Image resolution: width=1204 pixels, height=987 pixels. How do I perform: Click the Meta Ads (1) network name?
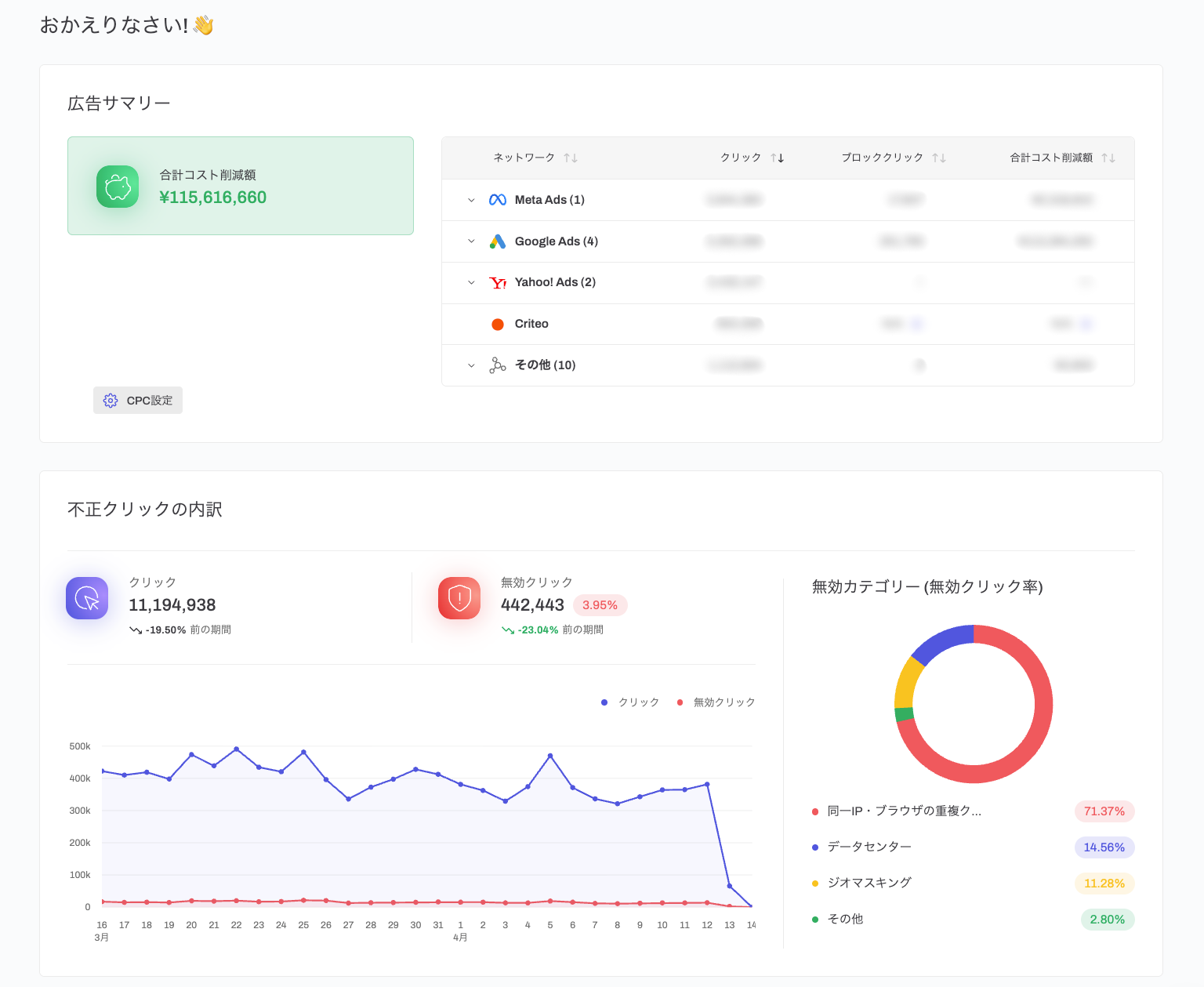[x=549, y=200]
